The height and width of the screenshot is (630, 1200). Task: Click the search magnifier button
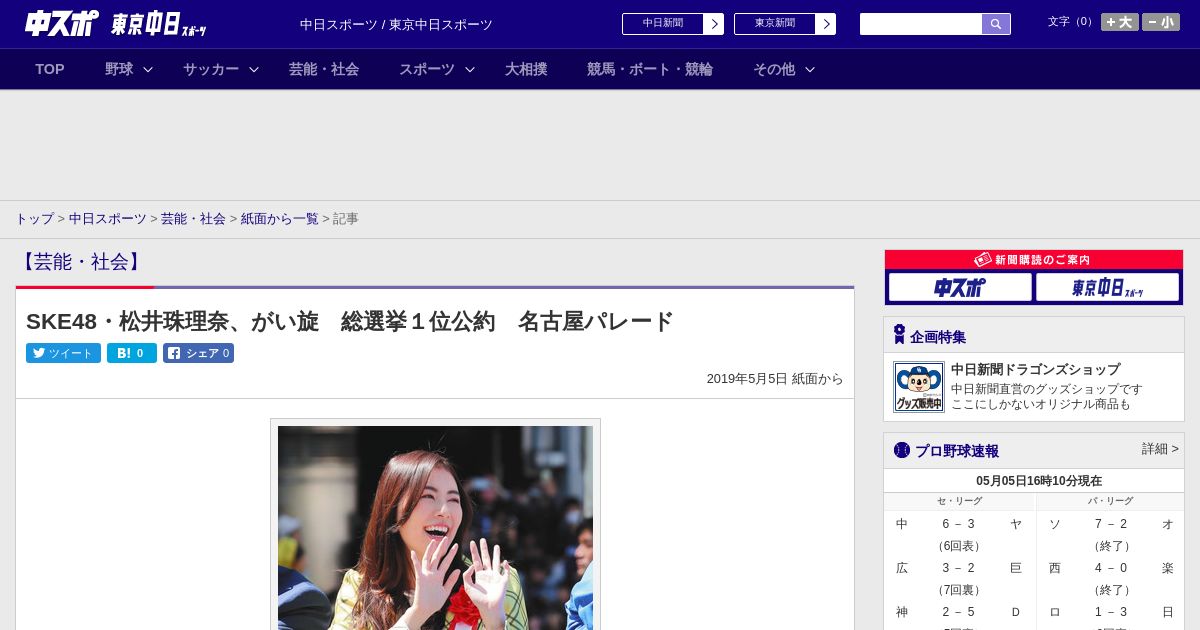point(996,24)
